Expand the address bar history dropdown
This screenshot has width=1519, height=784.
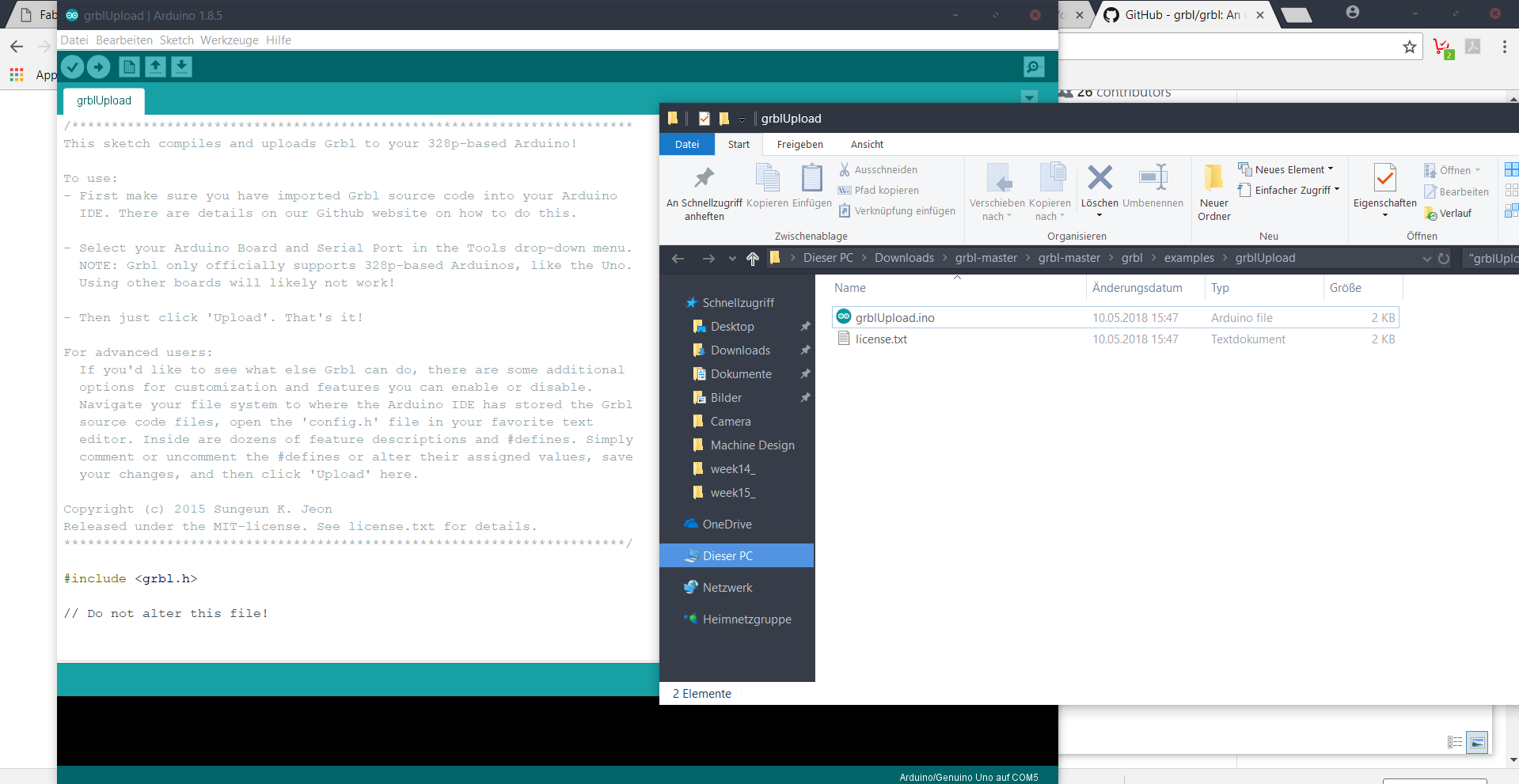[1426, 259]
